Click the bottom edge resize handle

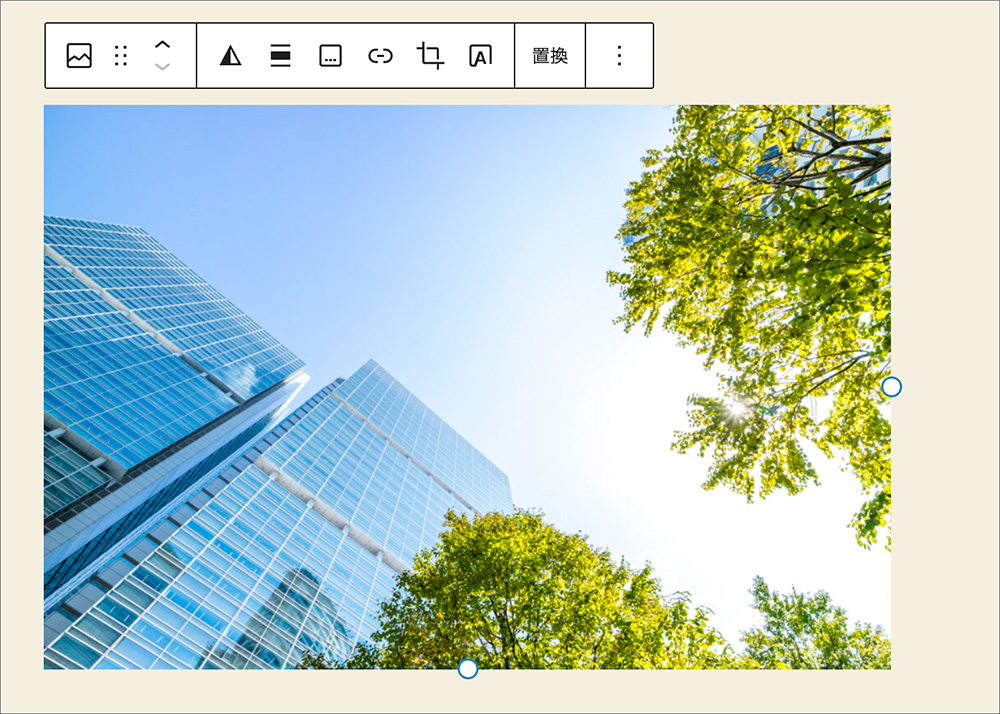click(x=467, y=669)
